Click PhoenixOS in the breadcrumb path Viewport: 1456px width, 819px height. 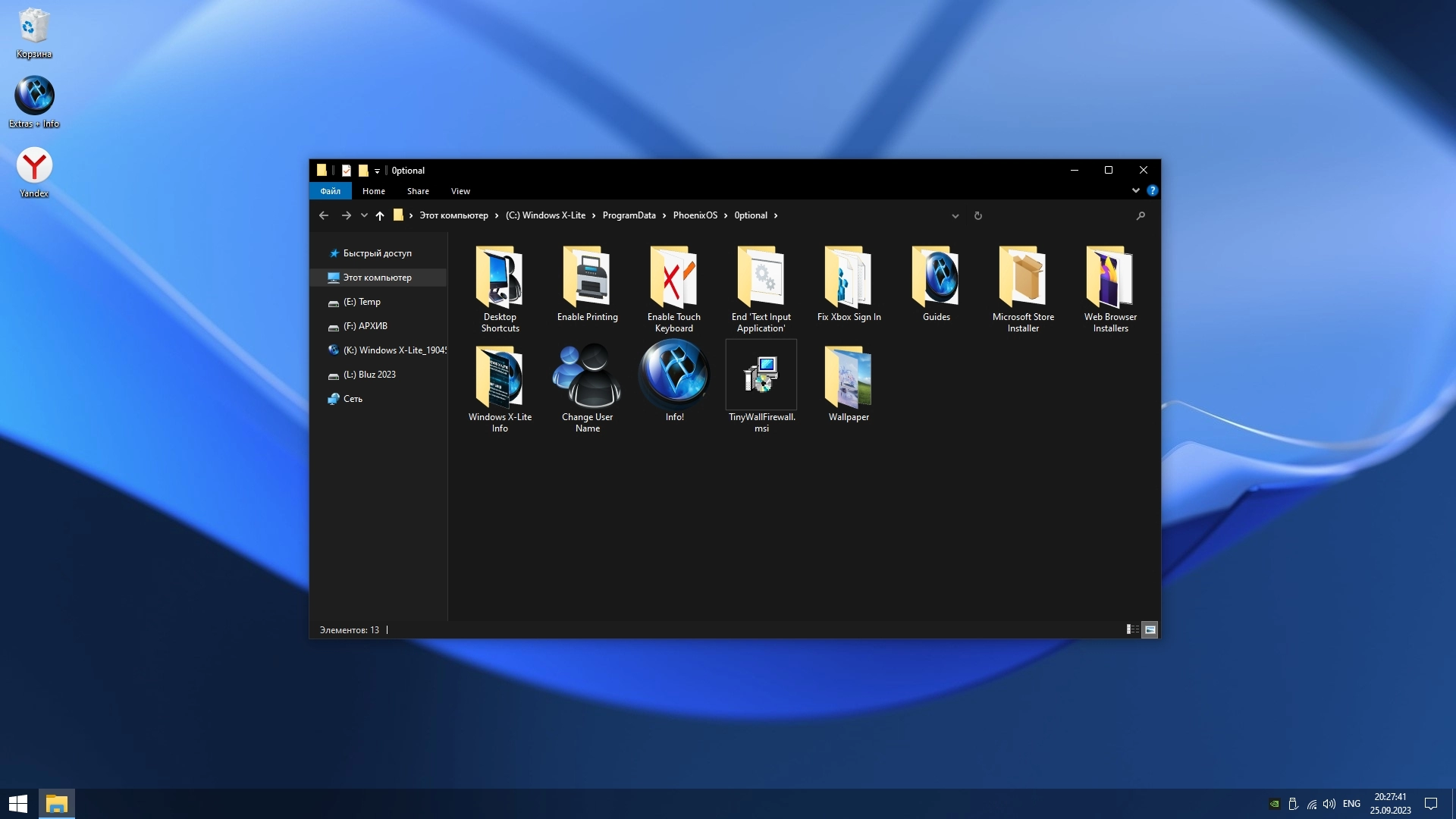[695, 215]
